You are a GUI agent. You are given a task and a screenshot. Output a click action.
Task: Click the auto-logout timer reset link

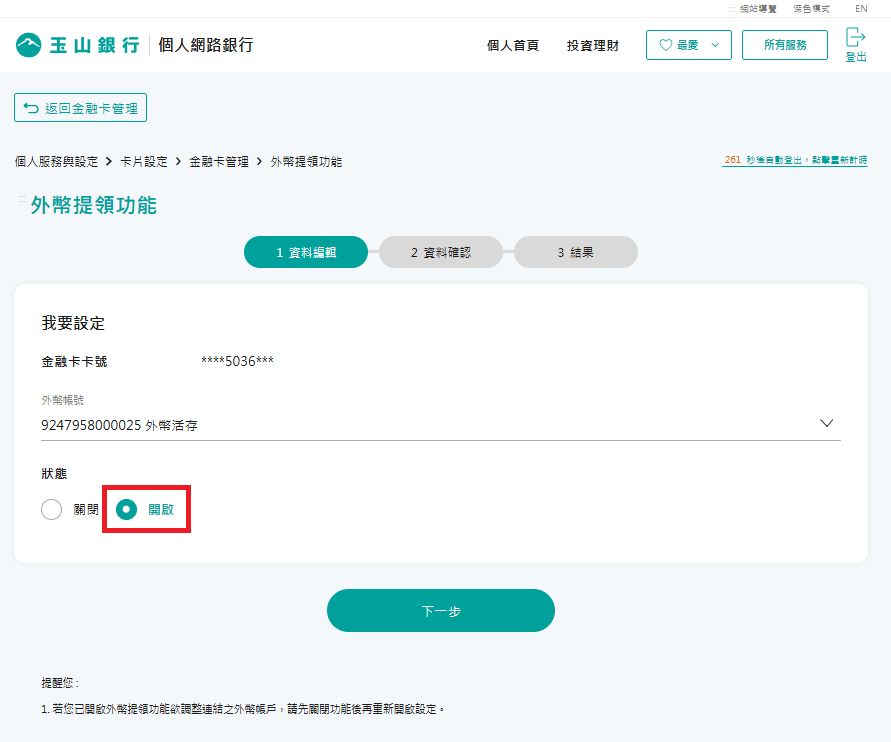[x=795, y=160]
